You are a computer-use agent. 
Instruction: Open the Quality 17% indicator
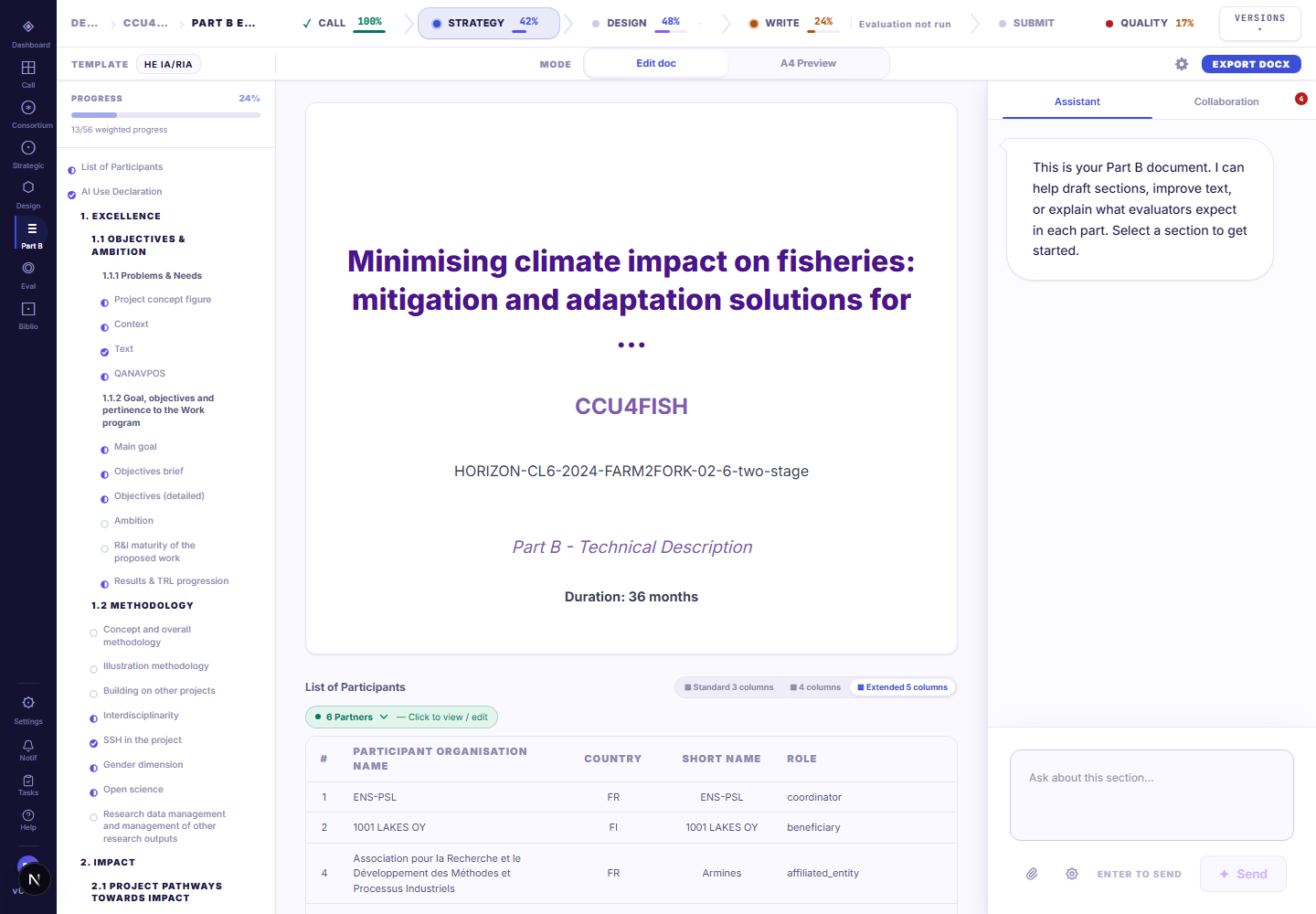pos(1150,23)
